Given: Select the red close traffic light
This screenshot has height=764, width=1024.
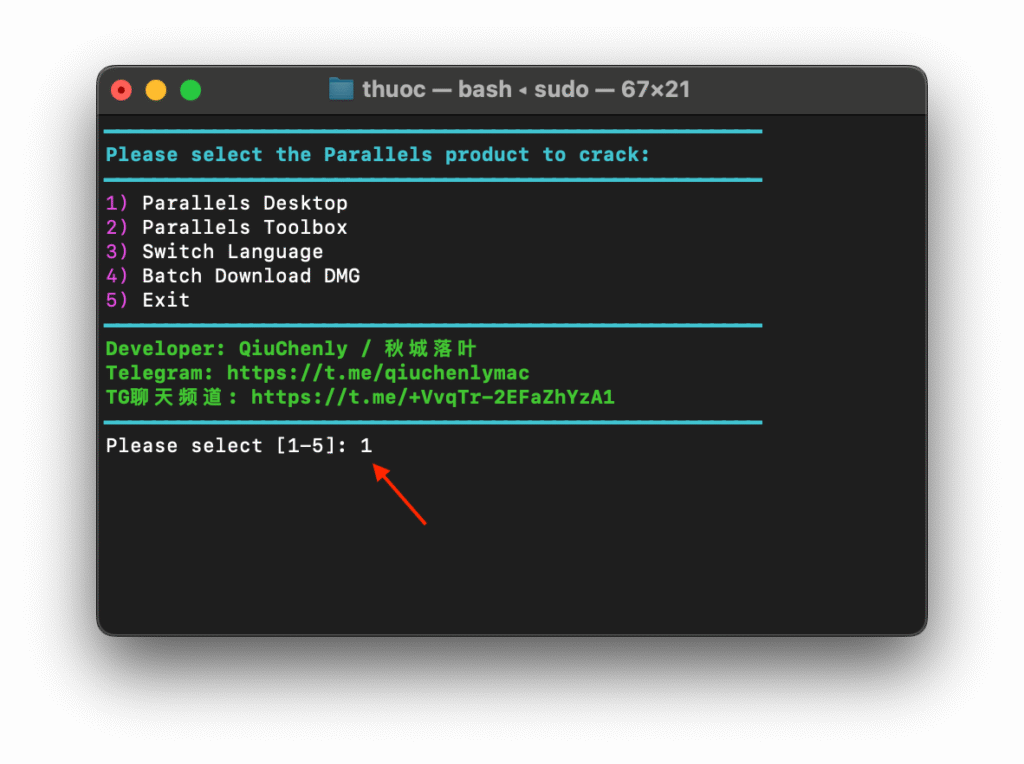Looking at the screenshot, I should point(120,89).
